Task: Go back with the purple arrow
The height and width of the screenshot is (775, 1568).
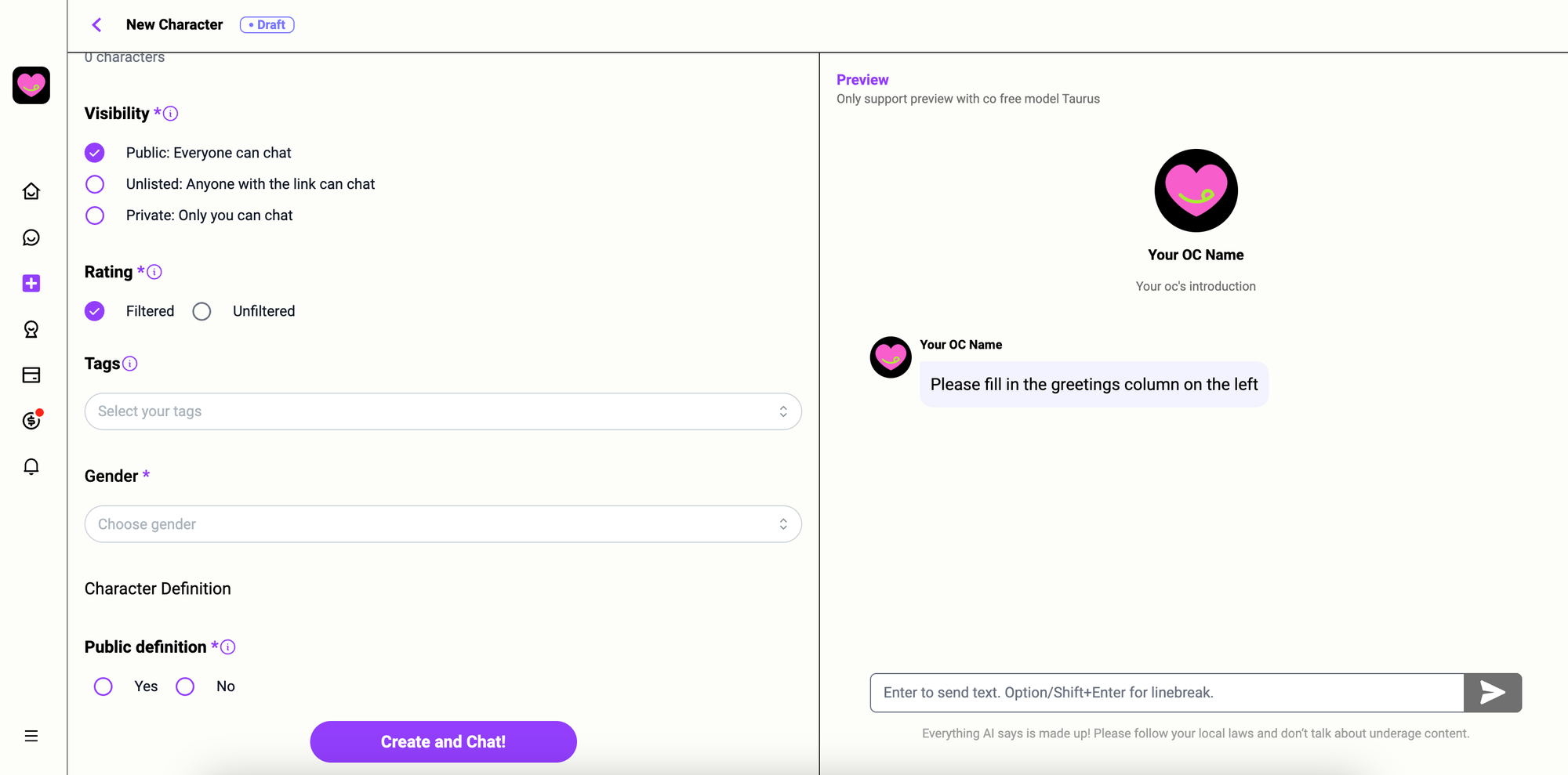Action: (x=96, y=25)
